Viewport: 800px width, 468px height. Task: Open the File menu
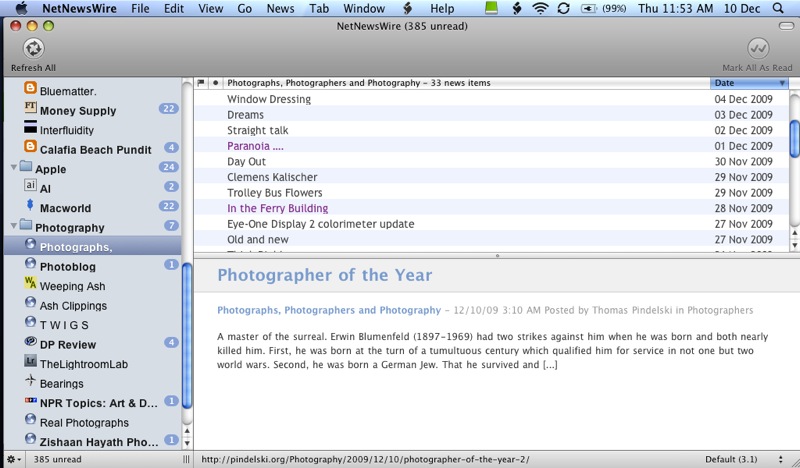pyautogui.click(x=140, y=8)
